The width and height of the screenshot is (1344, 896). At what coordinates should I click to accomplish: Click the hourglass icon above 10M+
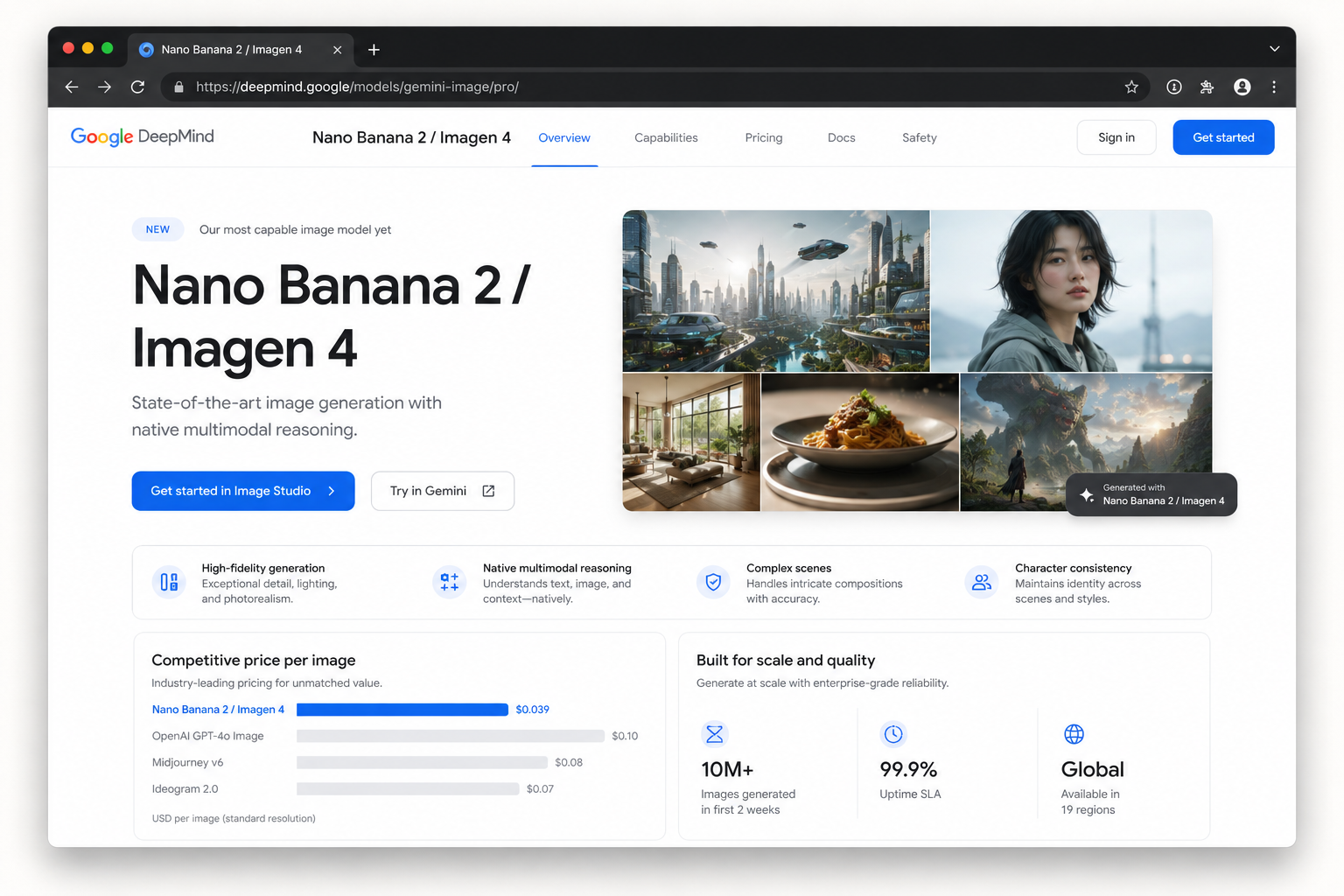[715, 734]
